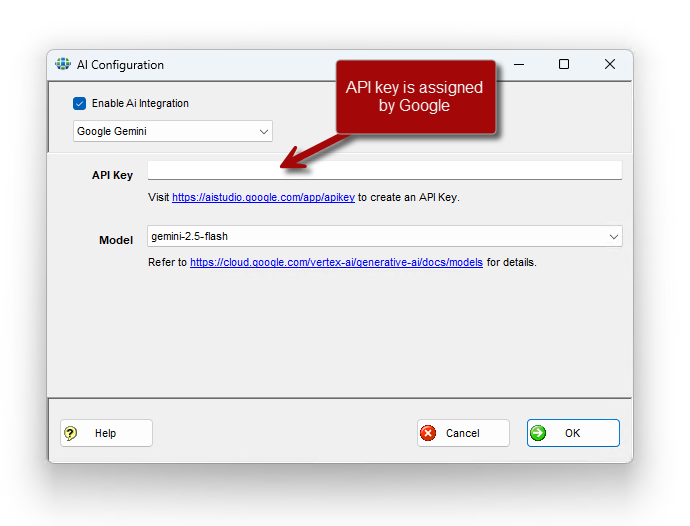Close the AI Configuration dialog

pos(610,64)
